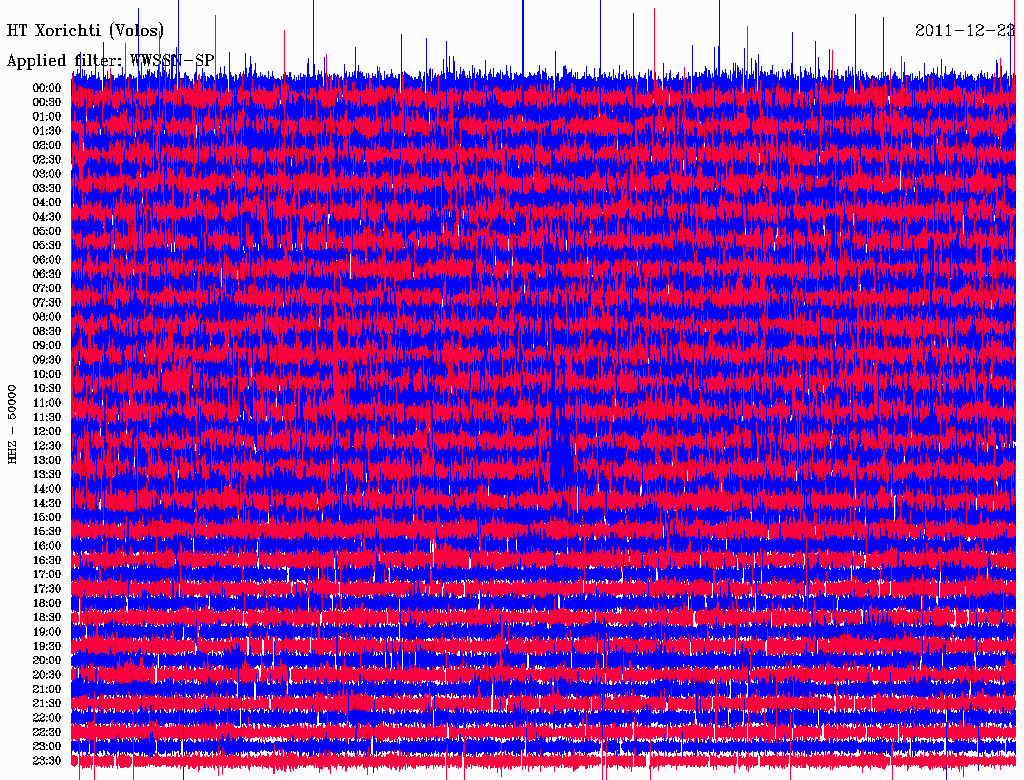Pick the 20:30 time row label

(x=47, y=675)
